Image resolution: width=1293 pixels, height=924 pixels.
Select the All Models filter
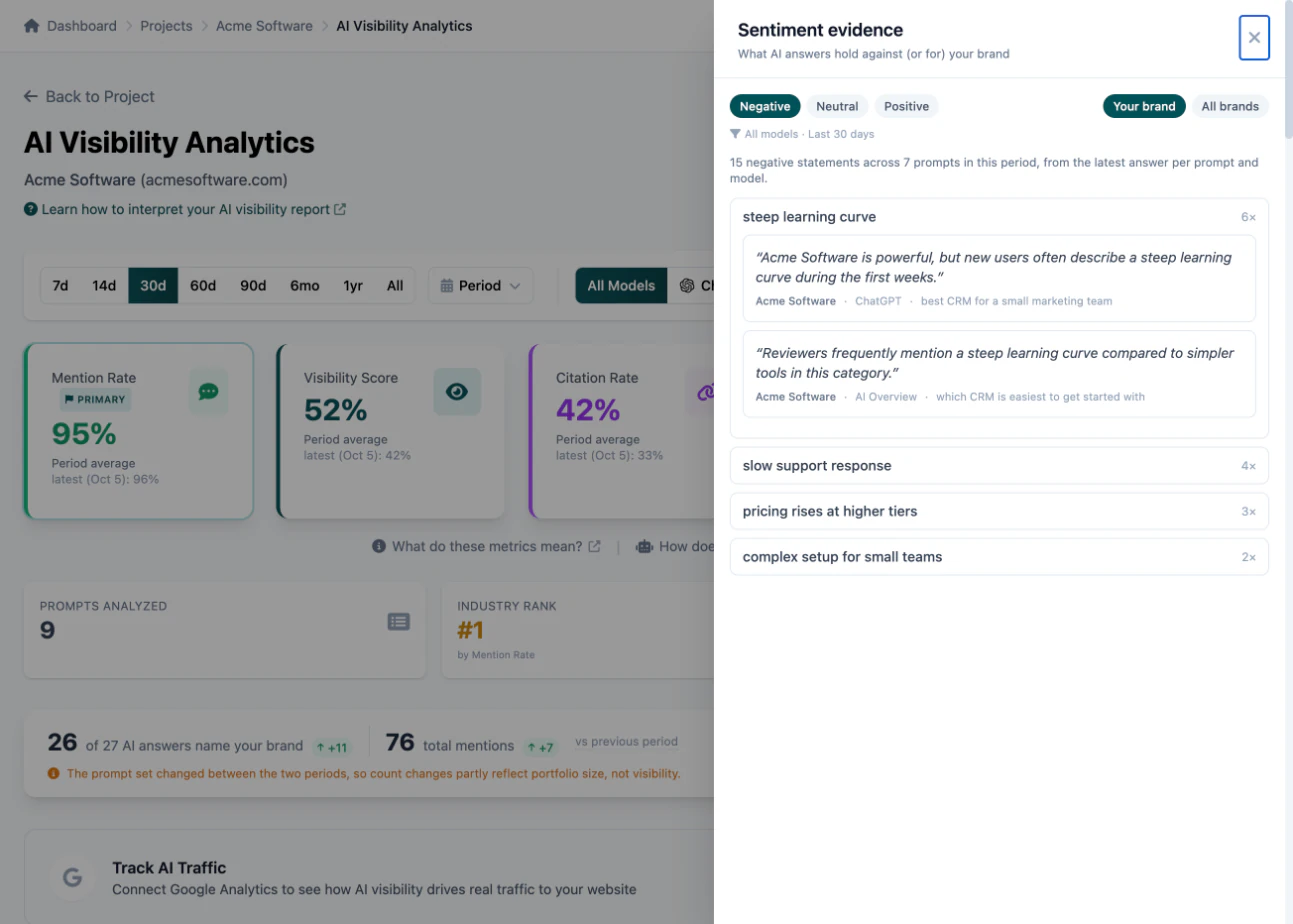[621, 286]
